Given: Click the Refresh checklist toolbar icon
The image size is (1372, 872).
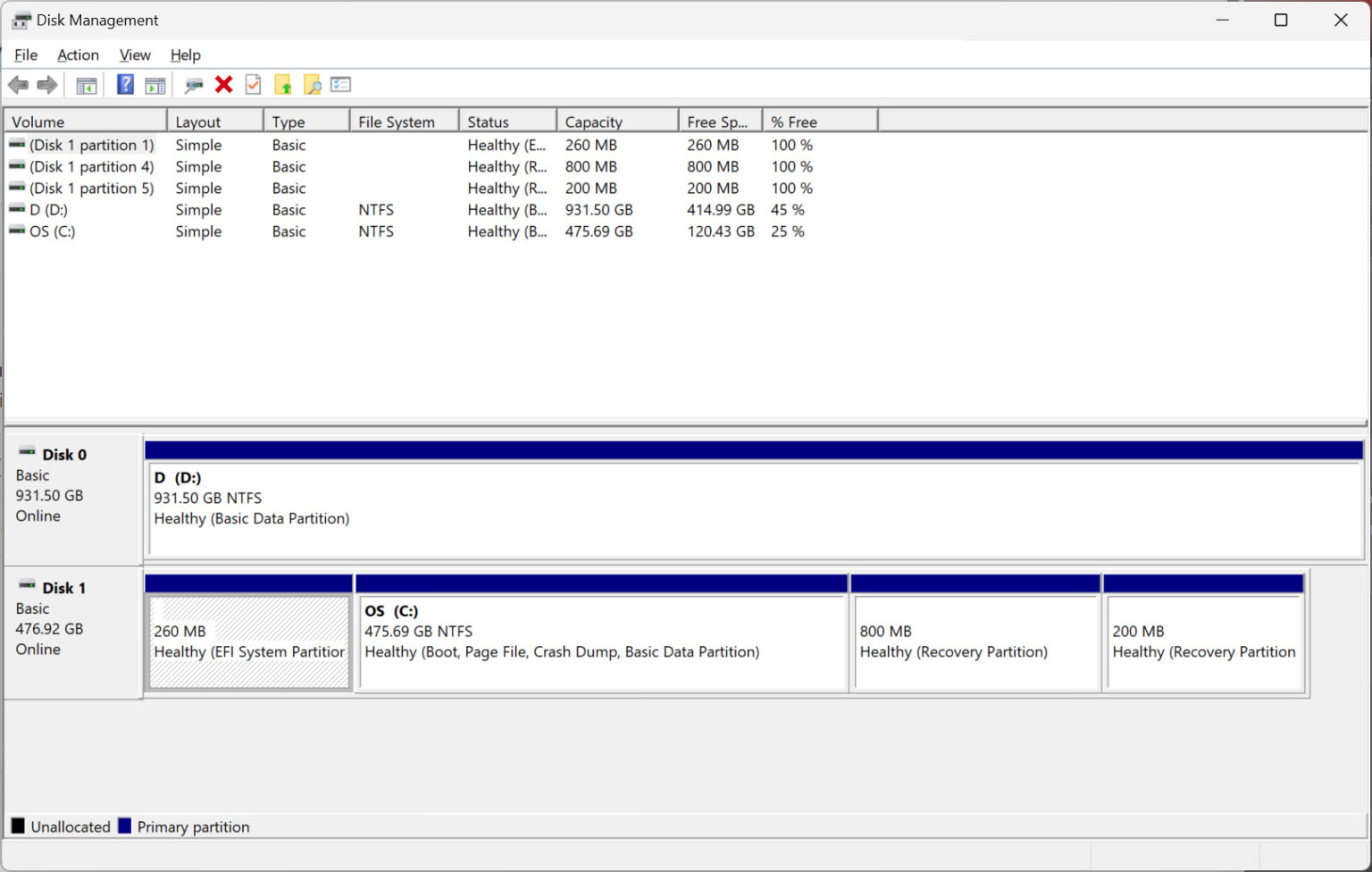Looking at the screenshot, I should tap(253, 84).
